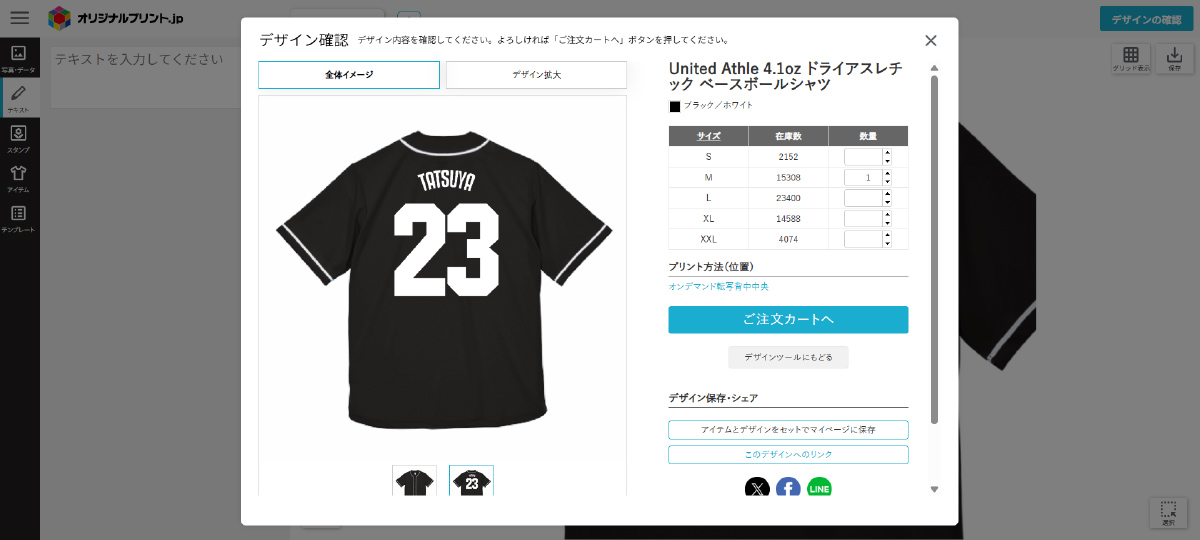This screenshot has height=540, width=1200.
Task: Click the size L quantity input field
Action: [863, 198]
